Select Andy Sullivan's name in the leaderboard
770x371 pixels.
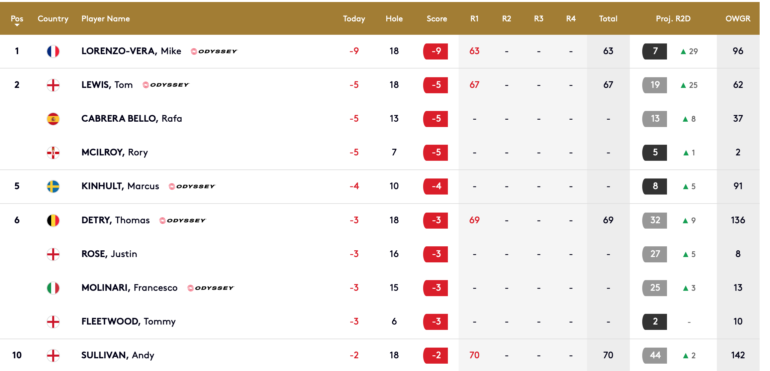click(118, 355)
